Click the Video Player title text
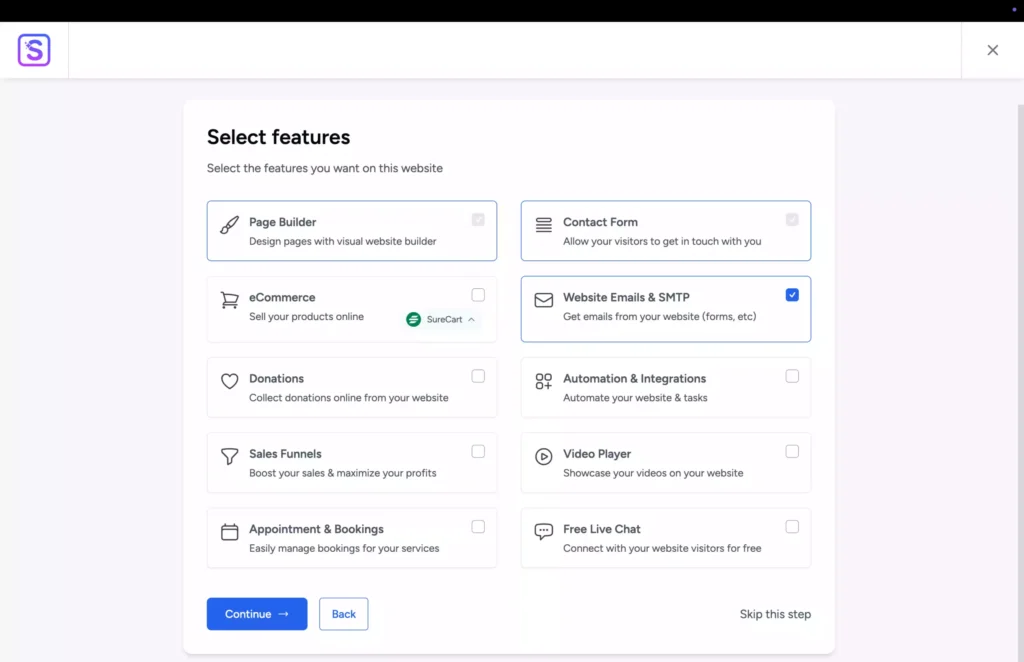 597,454
